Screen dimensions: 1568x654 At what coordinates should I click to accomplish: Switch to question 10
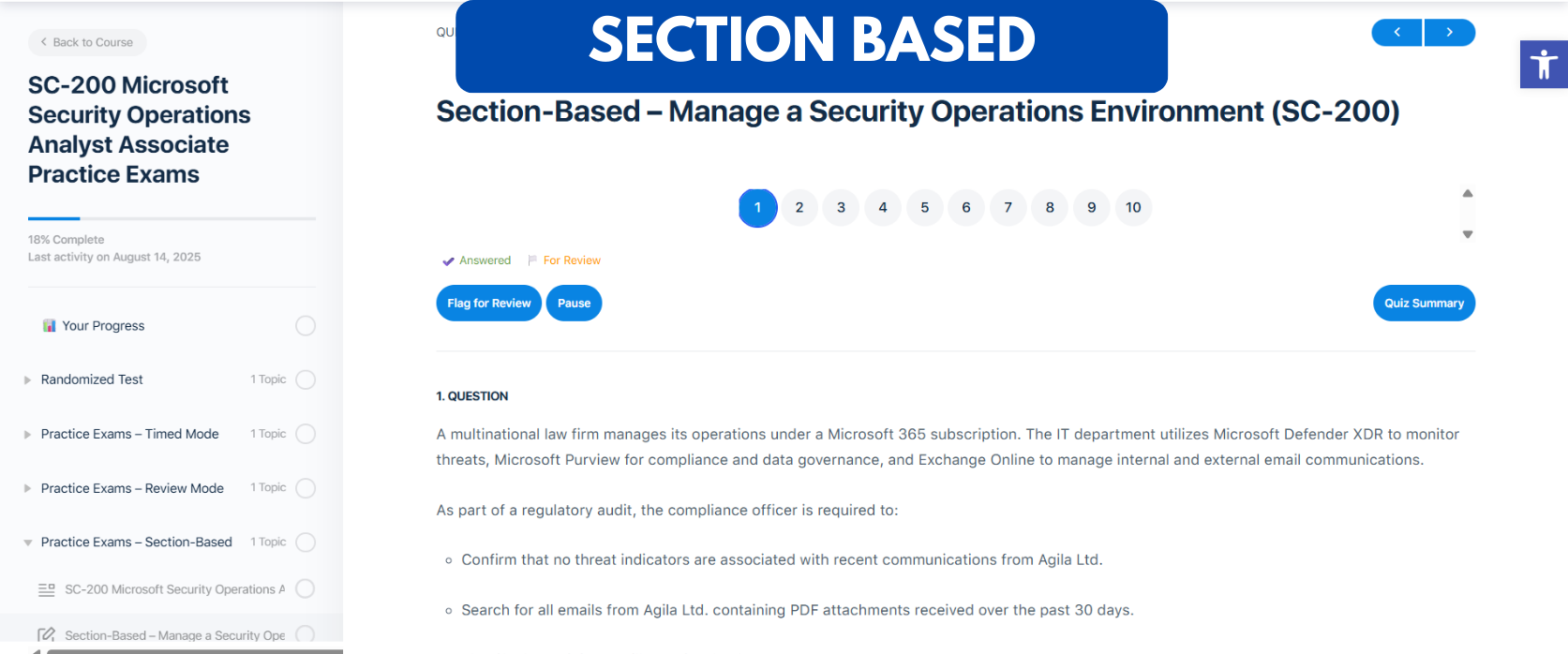pyautogui.click(x=1133, y=207)
